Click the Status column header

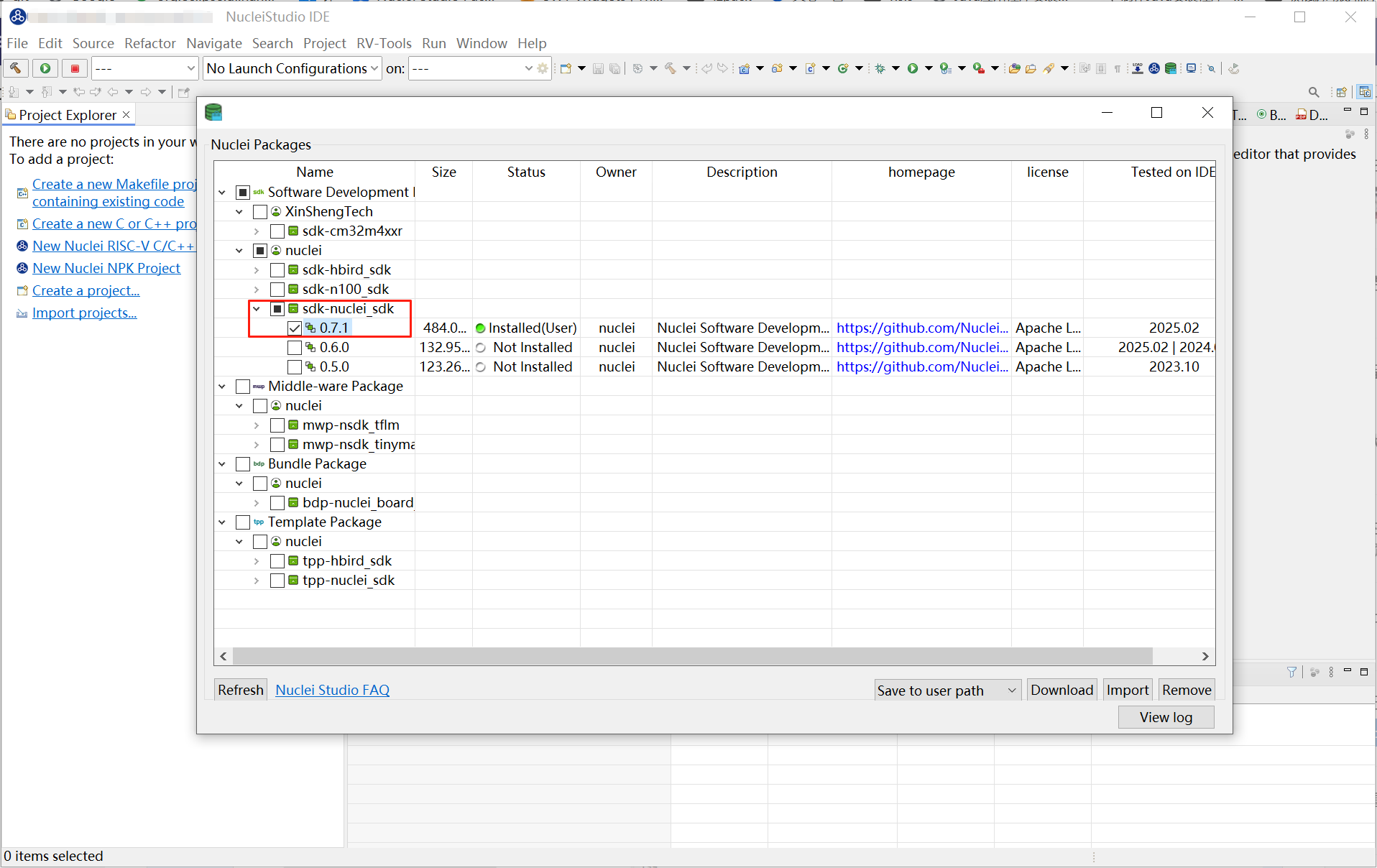[526, 172]
